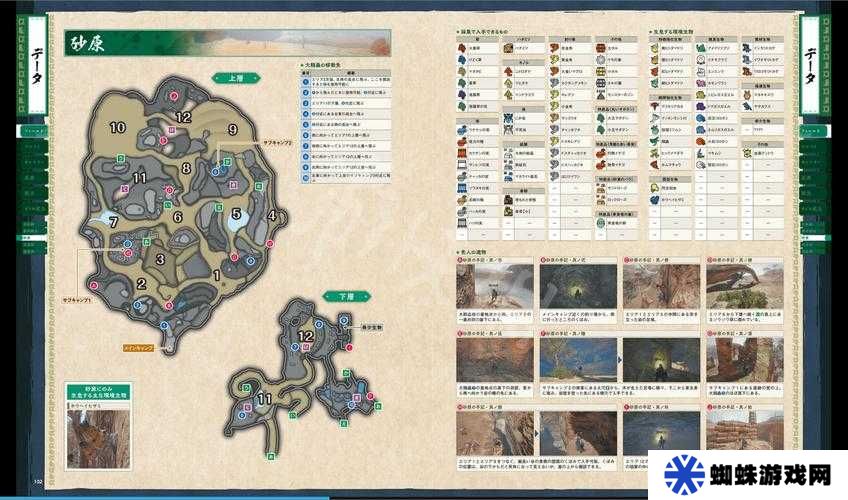The height and width of the screenshot is (500, 848).
Task: Click the 採集で入手できるもの section heading
Action: pos(482,32)
